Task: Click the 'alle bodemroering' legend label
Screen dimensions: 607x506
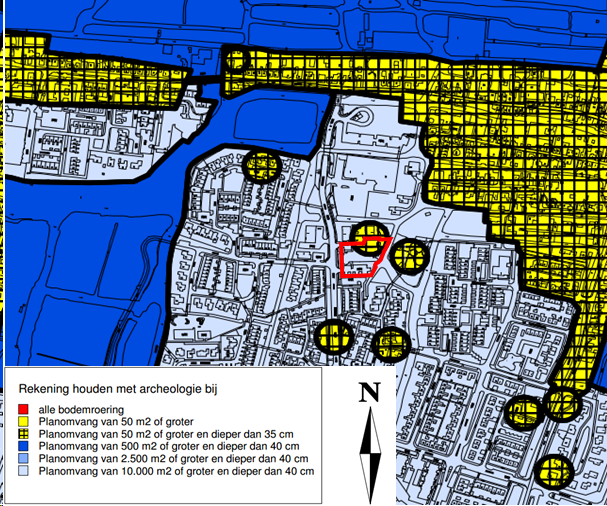Action: coord(81,410)
